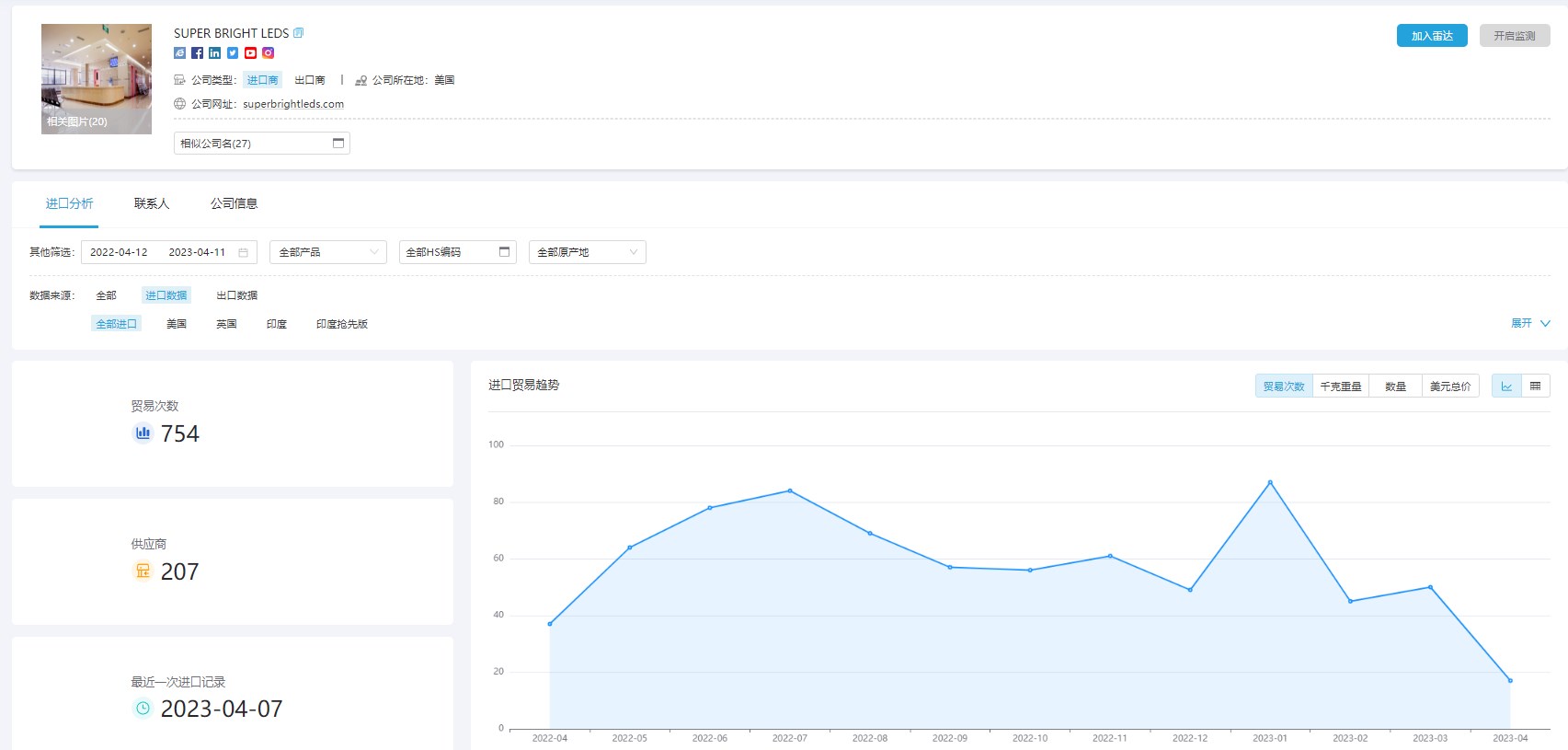This screenshot has width=1568, height=750.
Task: Expand the data source list with 展开
Action: [x=1530, y=323]
